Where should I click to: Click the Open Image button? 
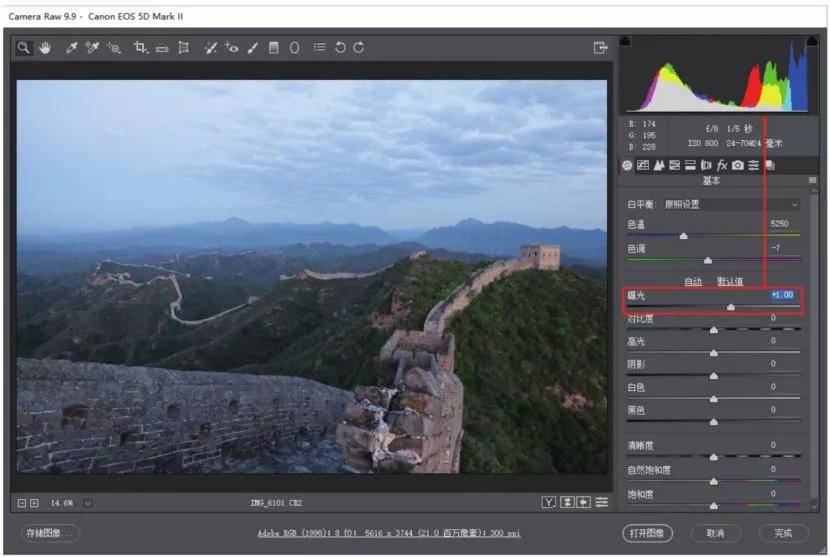point(647,533)
